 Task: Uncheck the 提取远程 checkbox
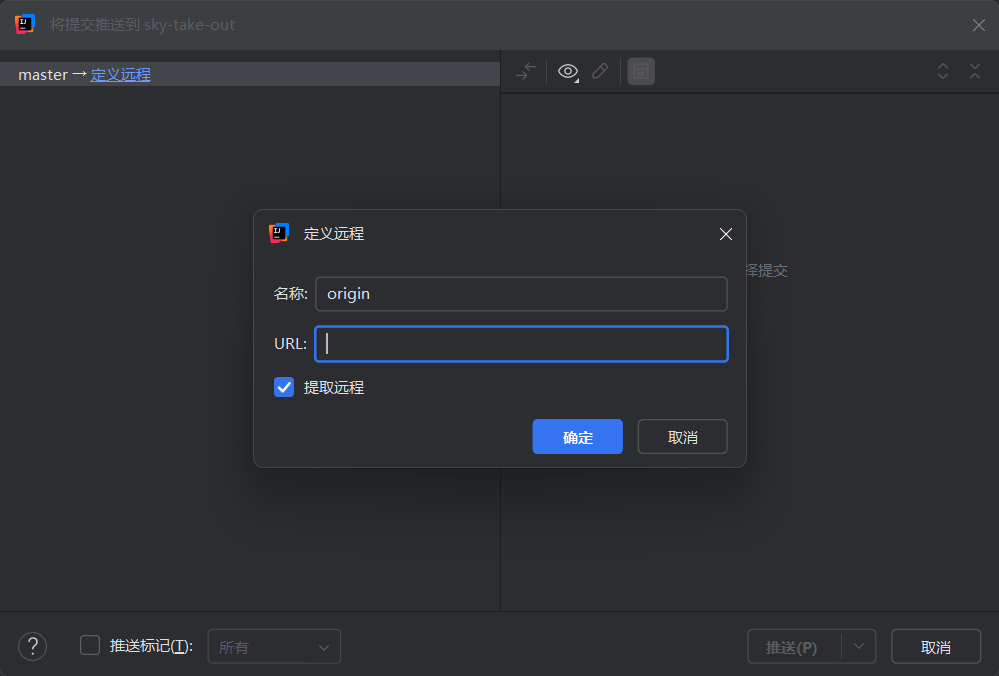click(284, 387)
